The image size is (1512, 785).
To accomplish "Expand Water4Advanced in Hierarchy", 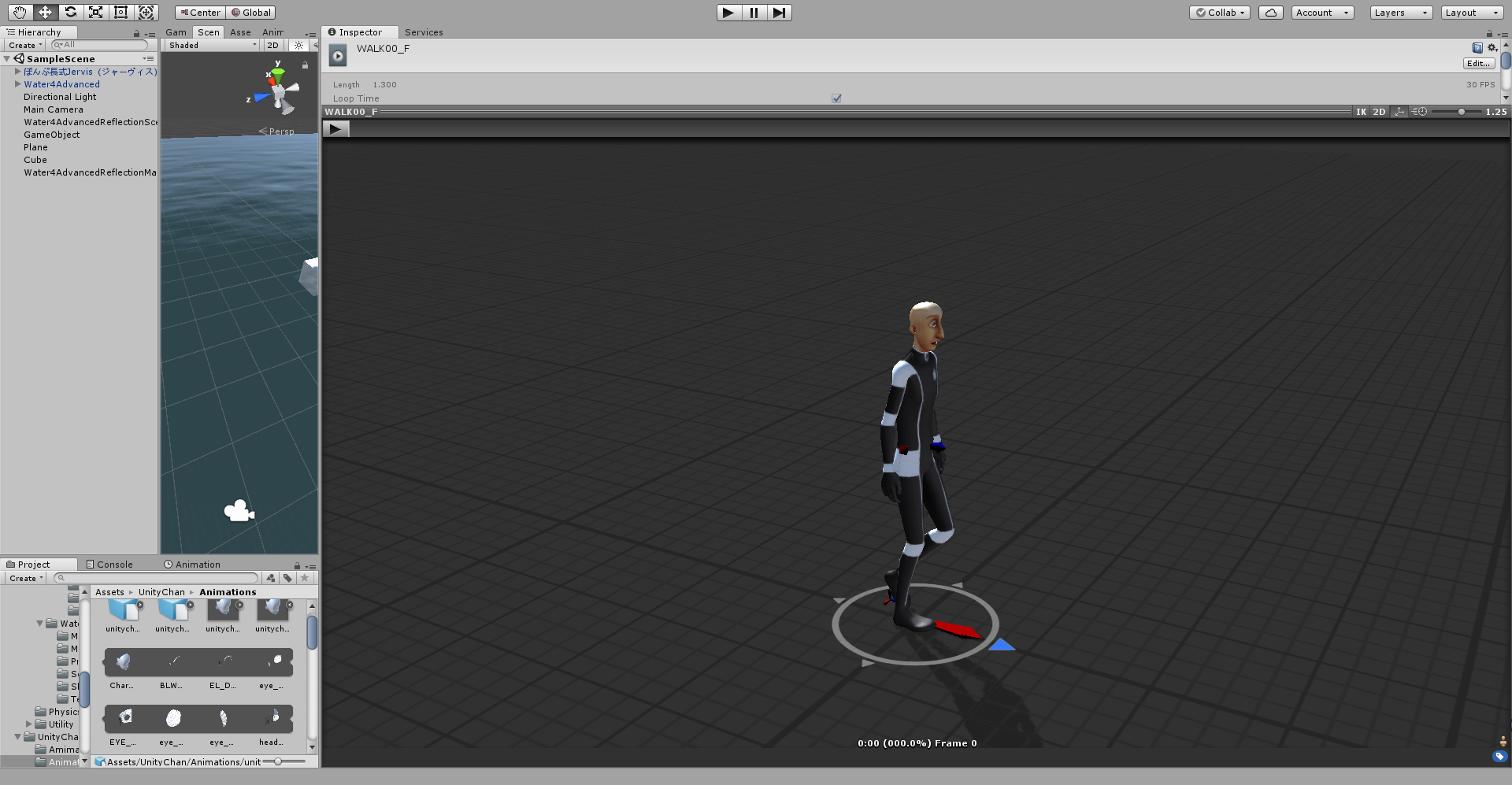I will point(17,84).
